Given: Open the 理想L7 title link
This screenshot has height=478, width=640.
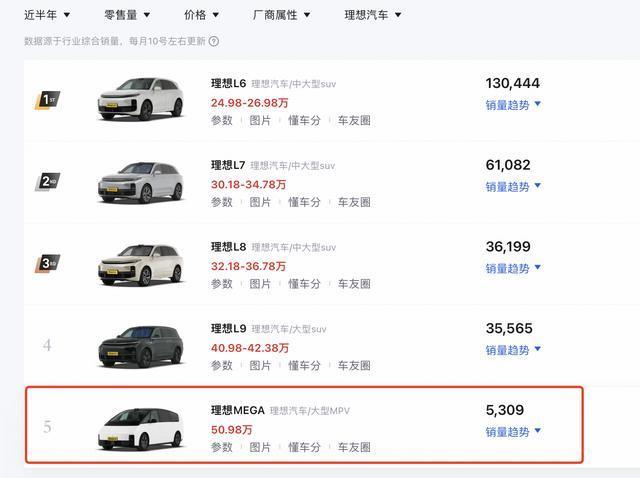Looking at the screenshot, I should point(228,165).
